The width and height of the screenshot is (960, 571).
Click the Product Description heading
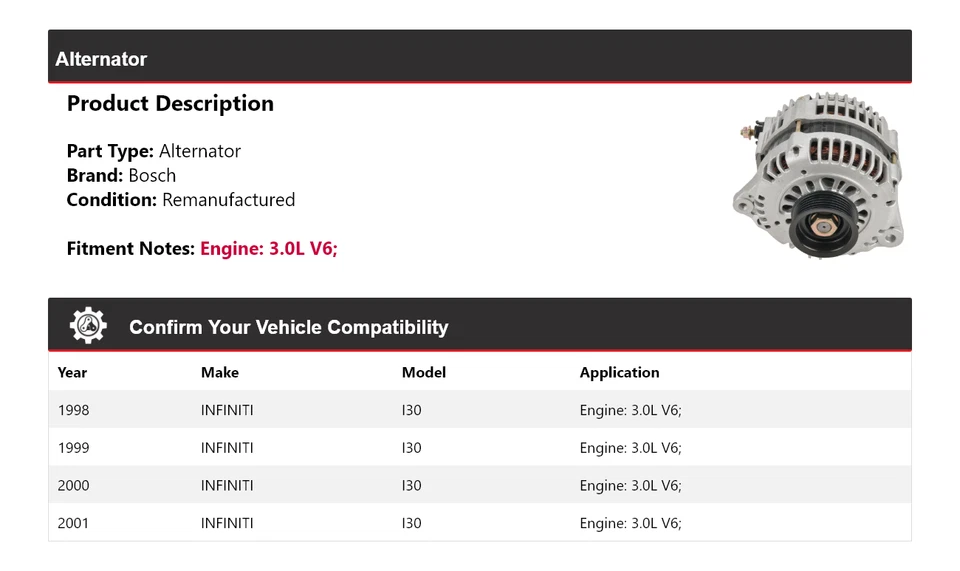(x=170, y=104)
